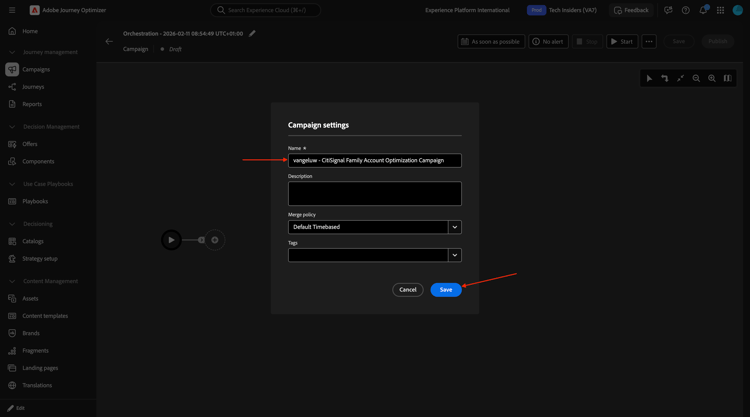Click the Feedback button
The image size is (750, 417).
pos(631,10)
